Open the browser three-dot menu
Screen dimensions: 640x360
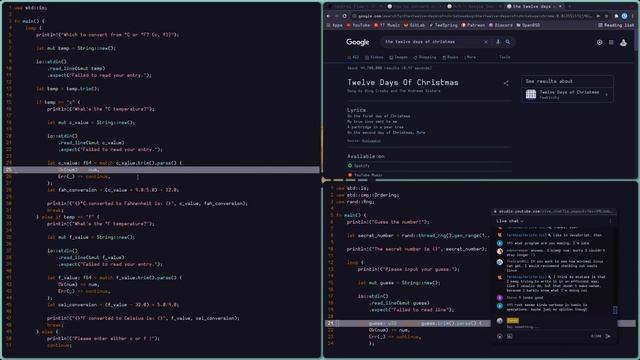click(633, 16)
